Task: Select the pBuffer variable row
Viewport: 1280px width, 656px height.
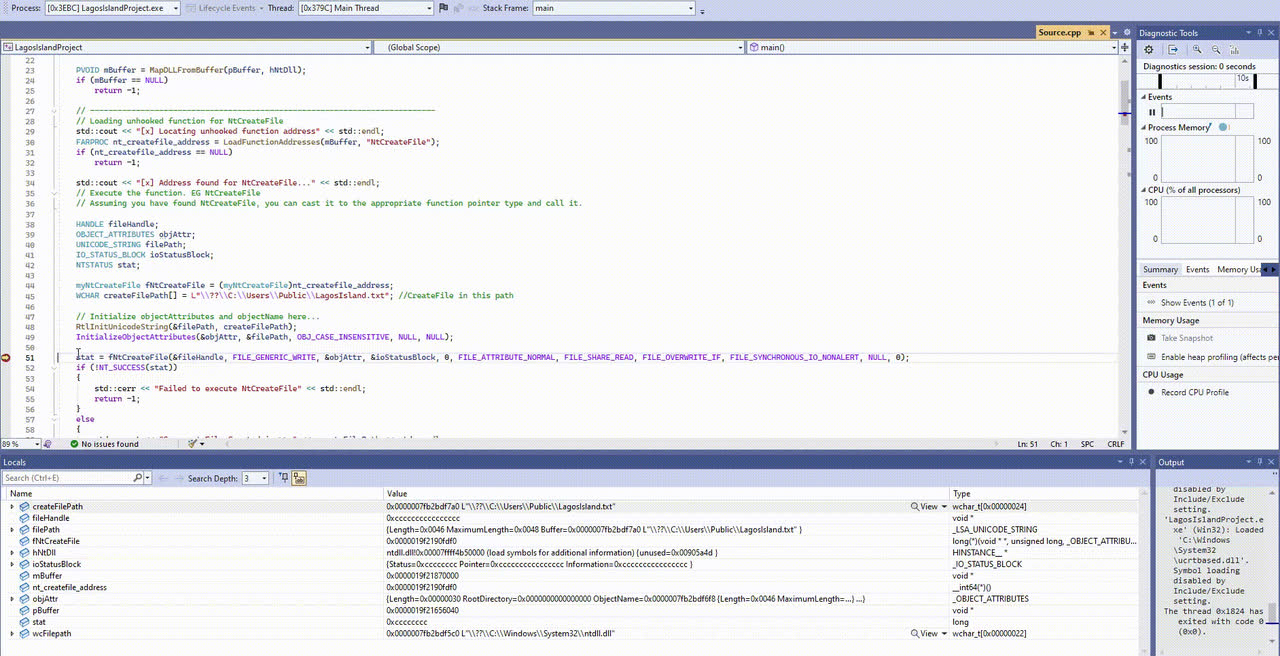Action: 574,611
